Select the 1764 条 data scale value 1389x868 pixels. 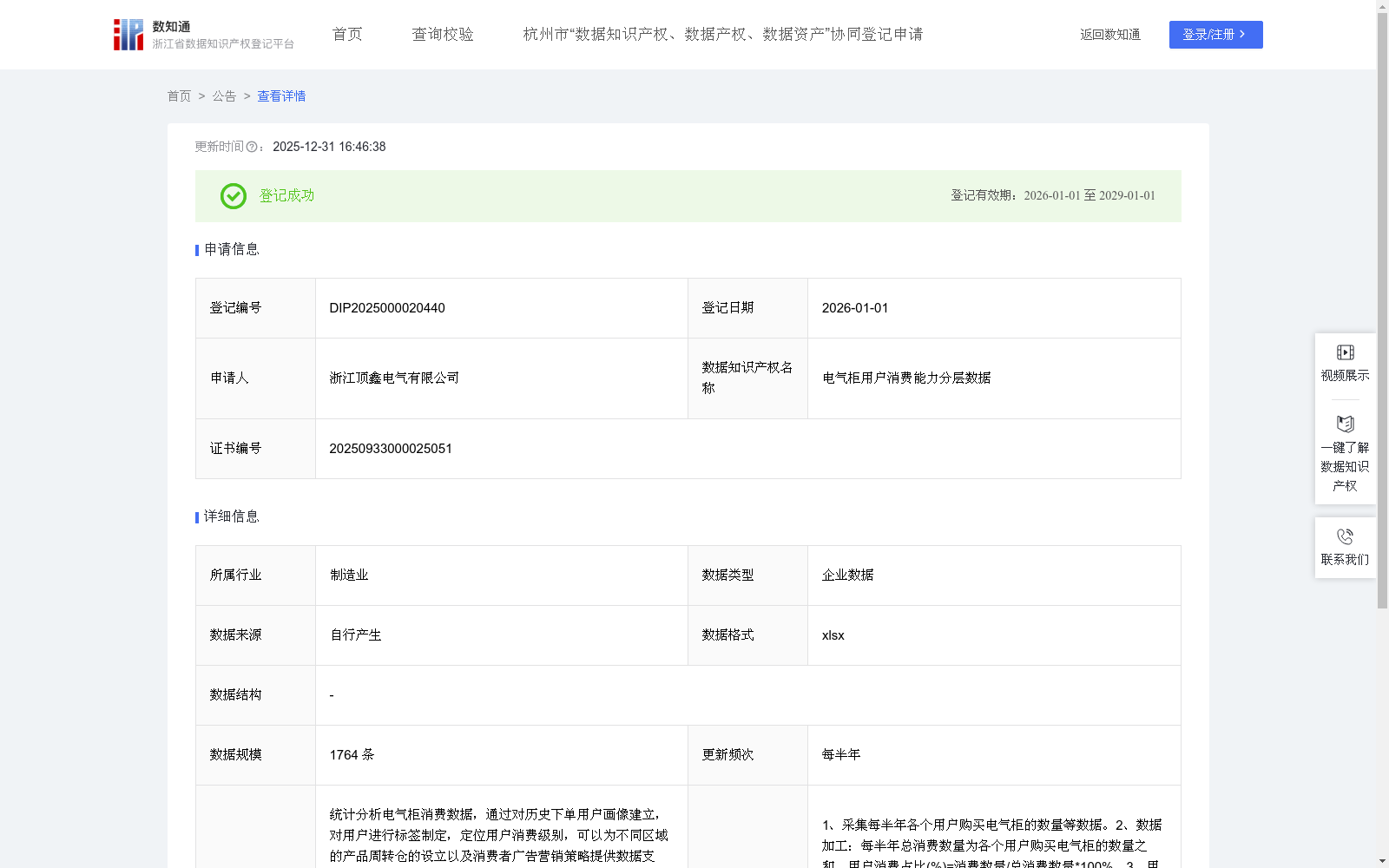click(352, 754)
